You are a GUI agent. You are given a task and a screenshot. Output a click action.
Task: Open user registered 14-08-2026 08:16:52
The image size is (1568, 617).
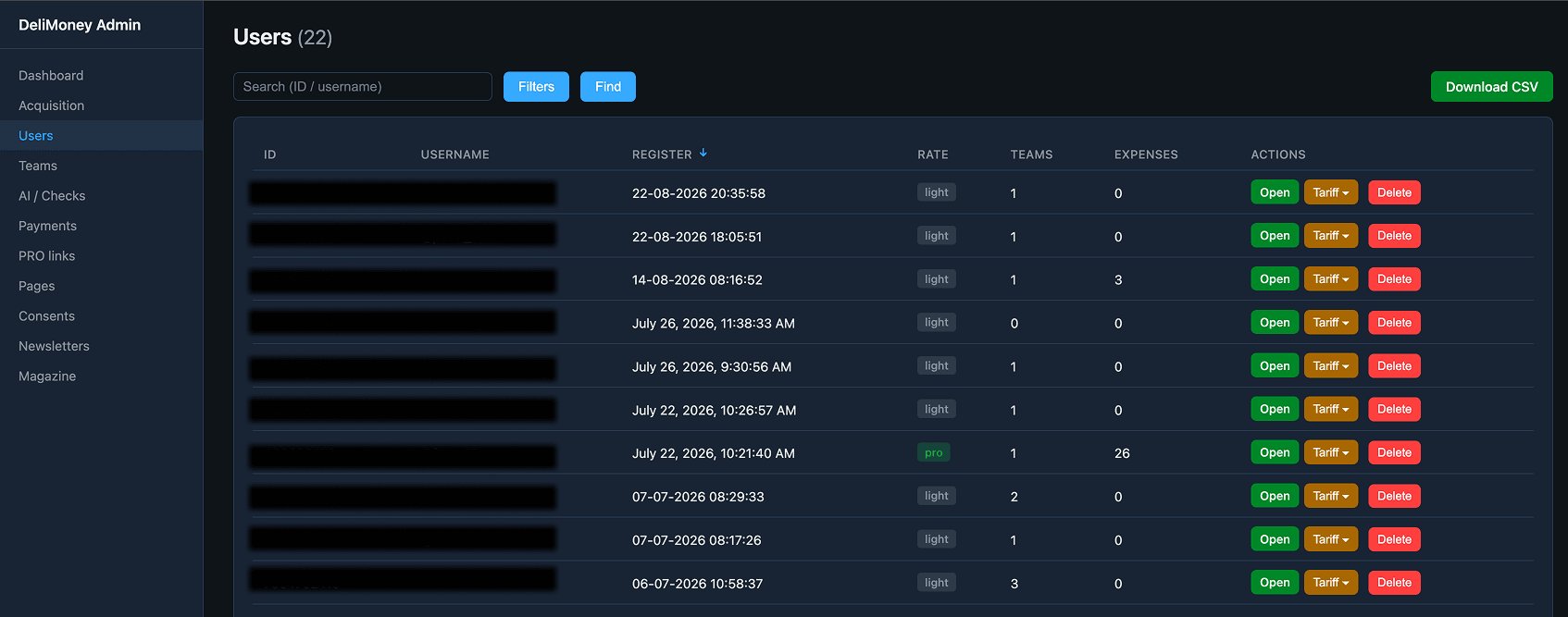pyautogui.click(x=1275, y=279)
